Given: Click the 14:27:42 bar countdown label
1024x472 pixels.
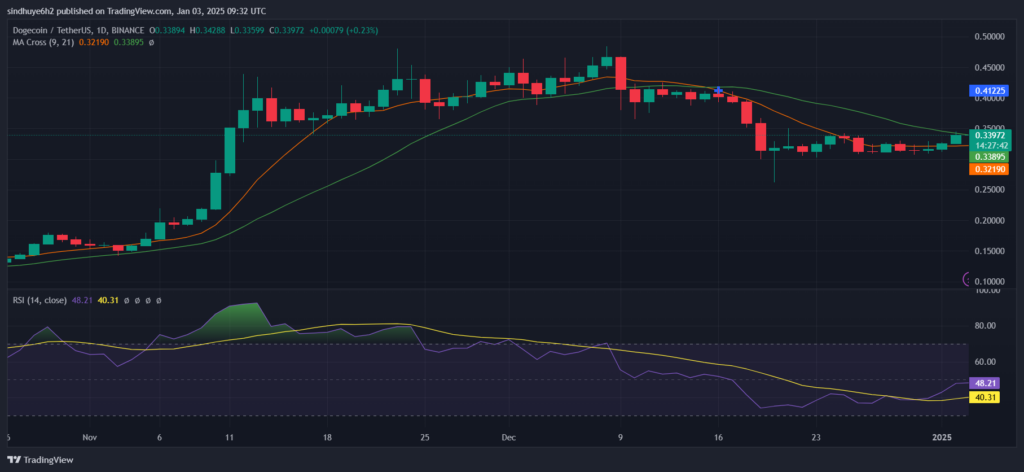Looking at the screenshot, I should [x=989, y=145].
